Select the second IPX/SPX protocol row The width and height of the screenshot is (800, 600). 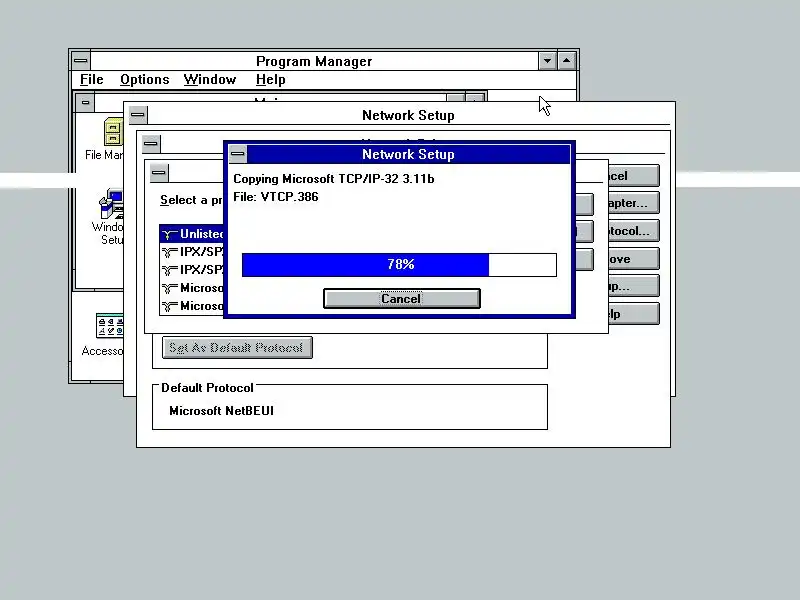192,269
